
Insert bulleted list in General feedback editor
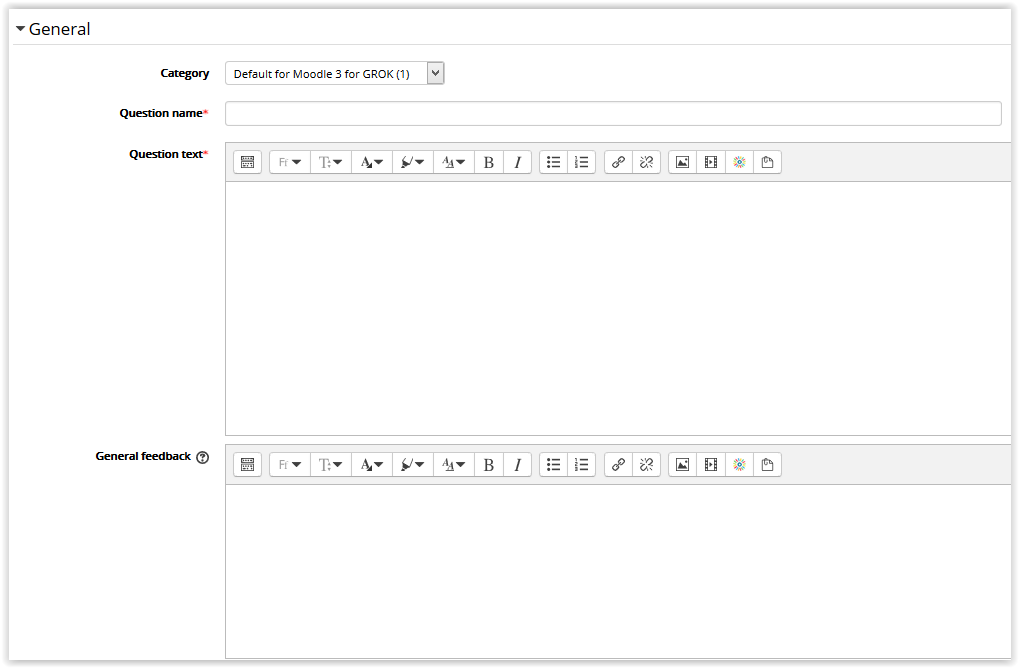554,465
